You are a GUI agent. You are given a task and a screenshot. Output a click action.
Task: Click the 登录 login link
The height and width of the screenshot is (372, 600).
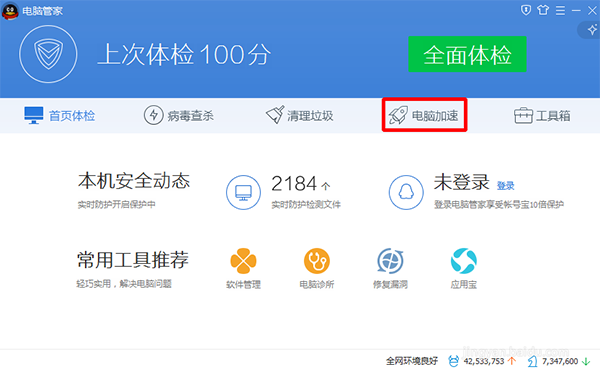505,186
